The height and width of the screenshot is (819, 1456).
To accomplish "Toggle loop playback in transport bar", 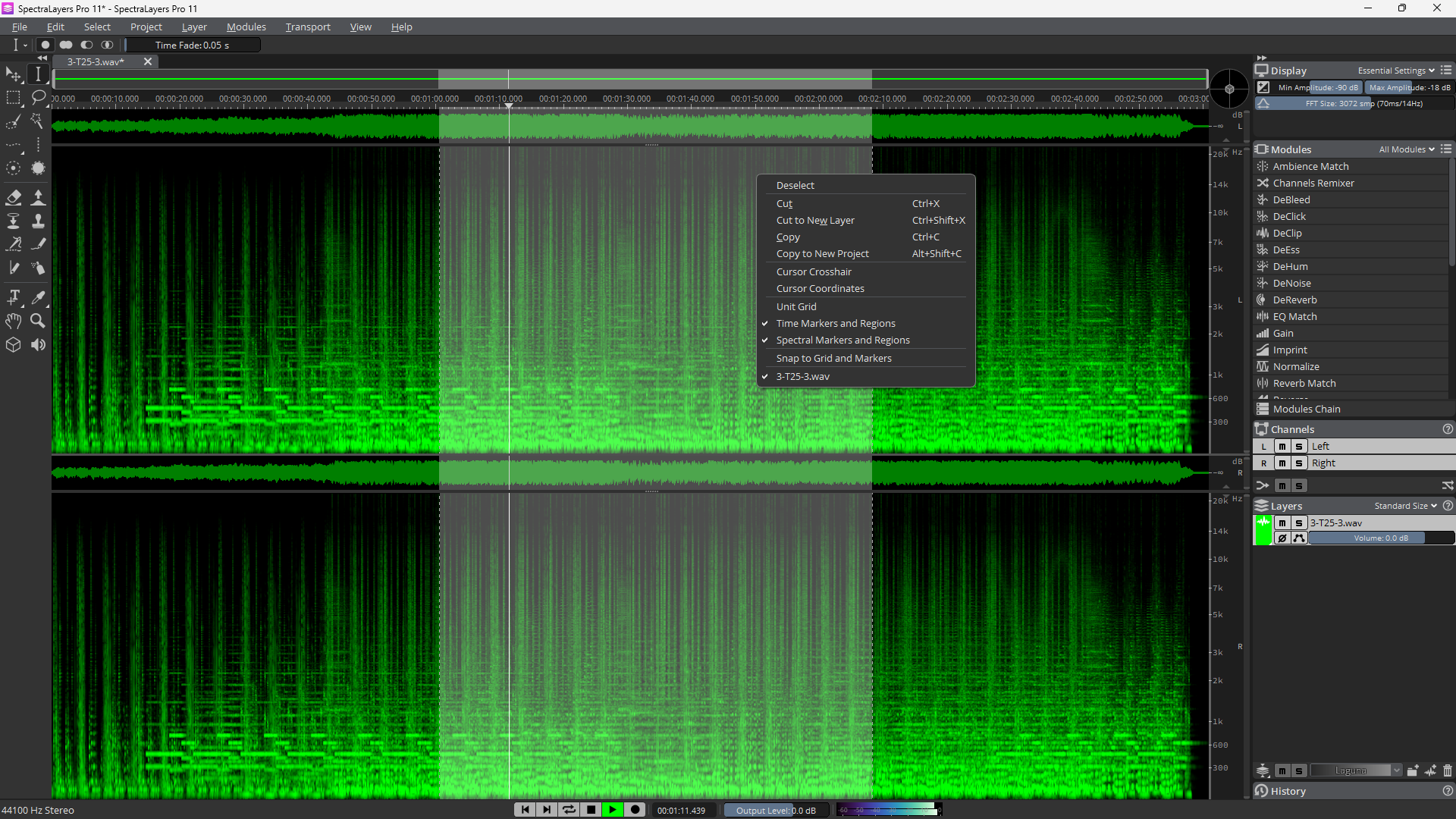I will pos(569,810).
